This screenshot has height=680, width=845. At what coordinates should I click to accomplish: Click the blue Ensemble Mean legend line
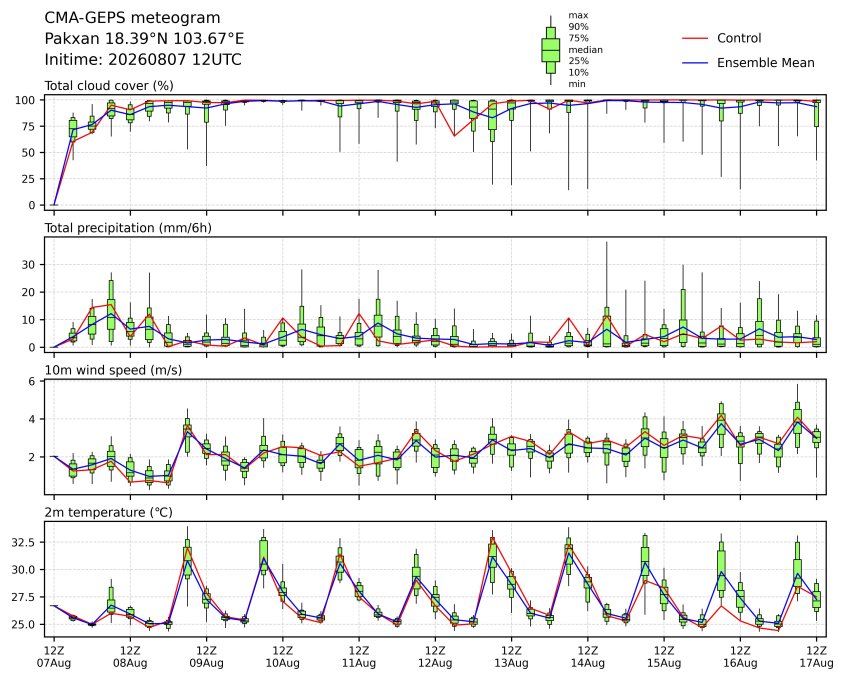(695, 63)
